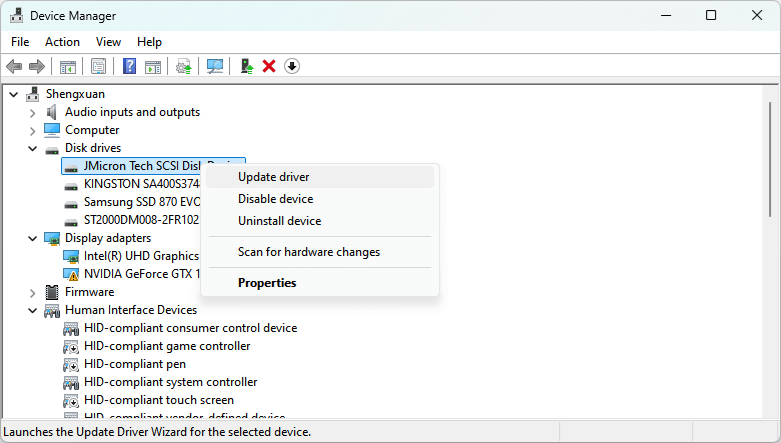Choose Uninstall device from context menu
Screen dimensions: 781x443
pos(320,221)
